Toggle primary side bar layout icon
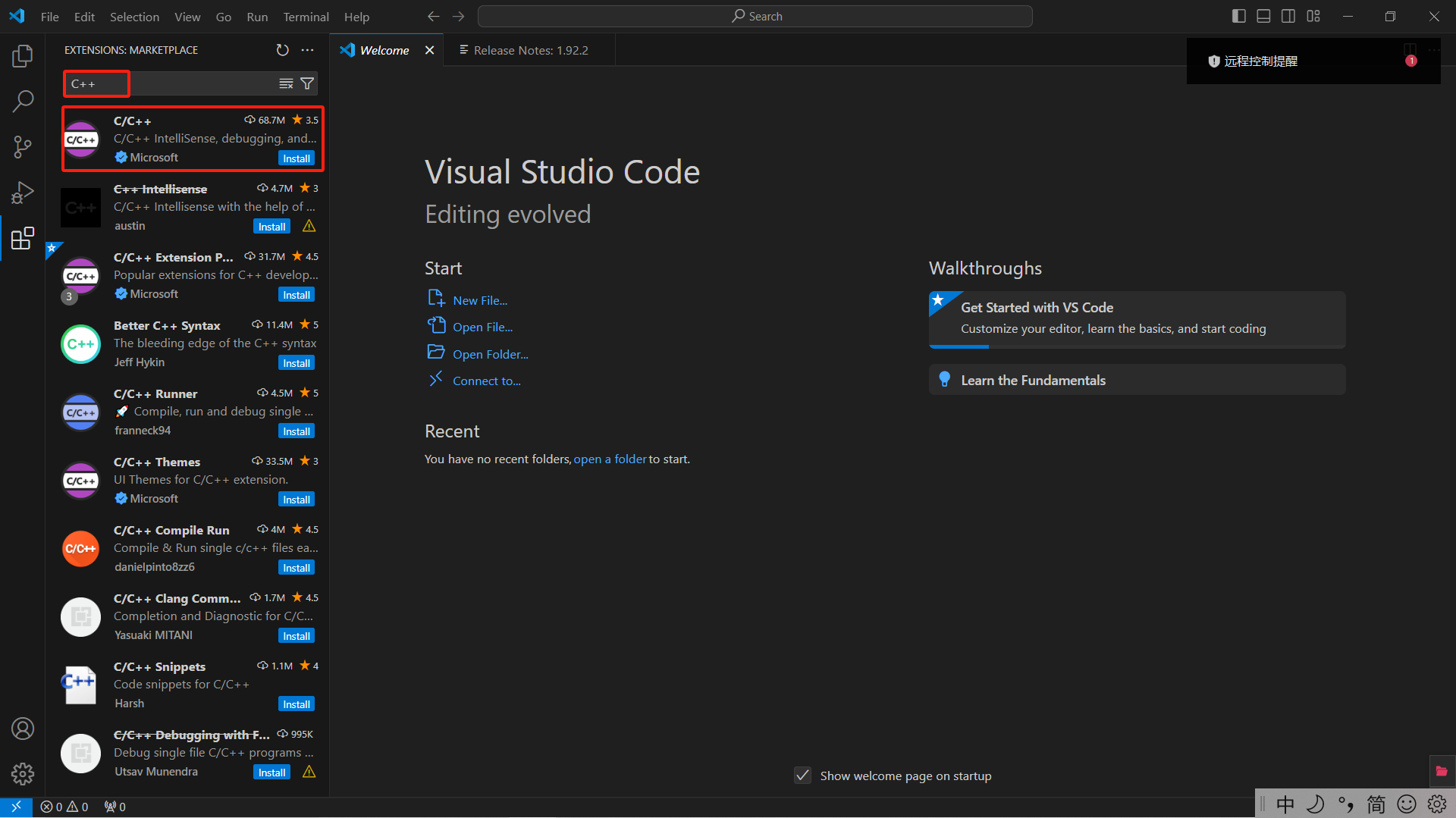 pyautogui.click(x=1239, y=17)
